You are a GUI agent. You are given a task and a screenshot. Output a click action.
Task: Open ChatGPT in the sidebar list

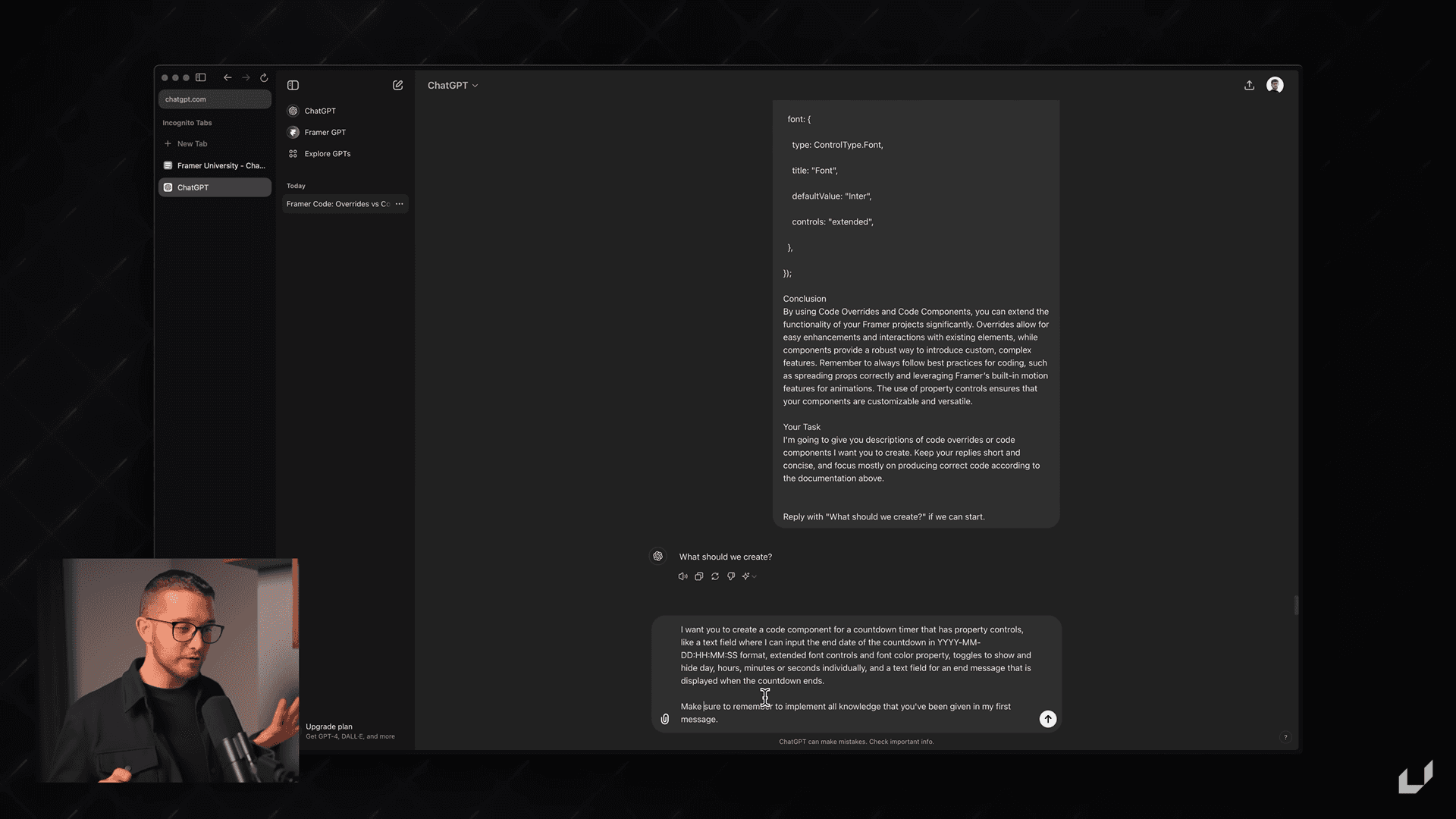click(345, 111)
